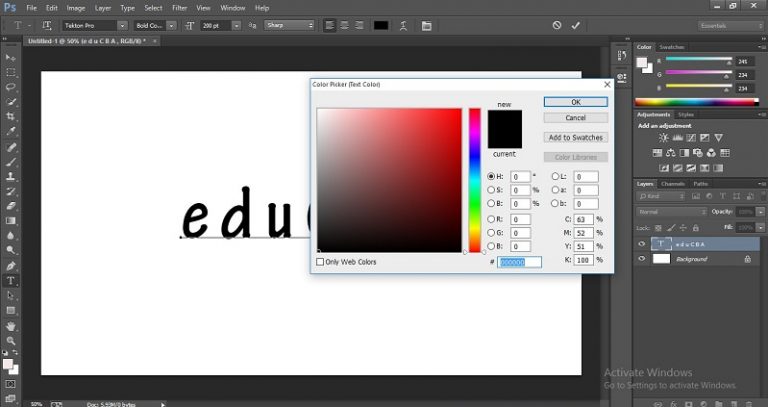Open the Filter menu
This screenshot has height=407, width=768.
(x=179, y=8)
